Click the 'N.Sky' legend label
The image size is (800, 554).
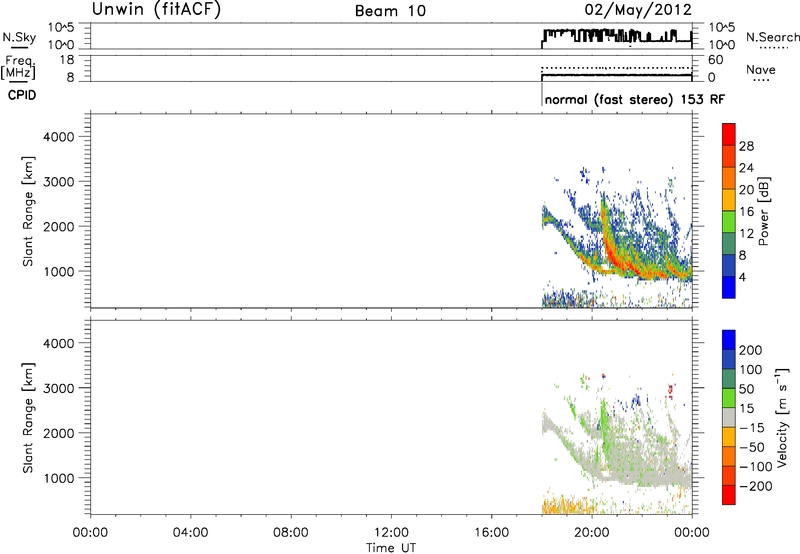pyautogui.click(x=19, y=37)
